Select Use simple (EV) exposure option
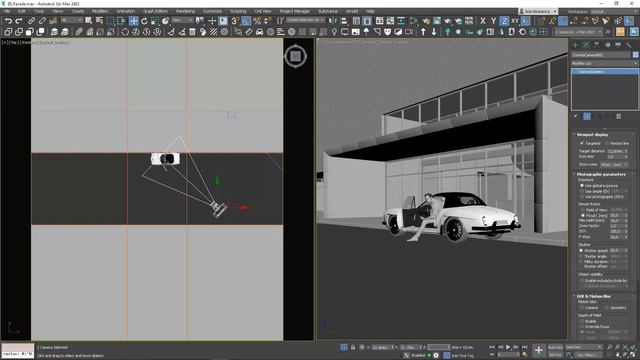Image resolution: width=640 pixels, height=360 pixels. (582, 191)
